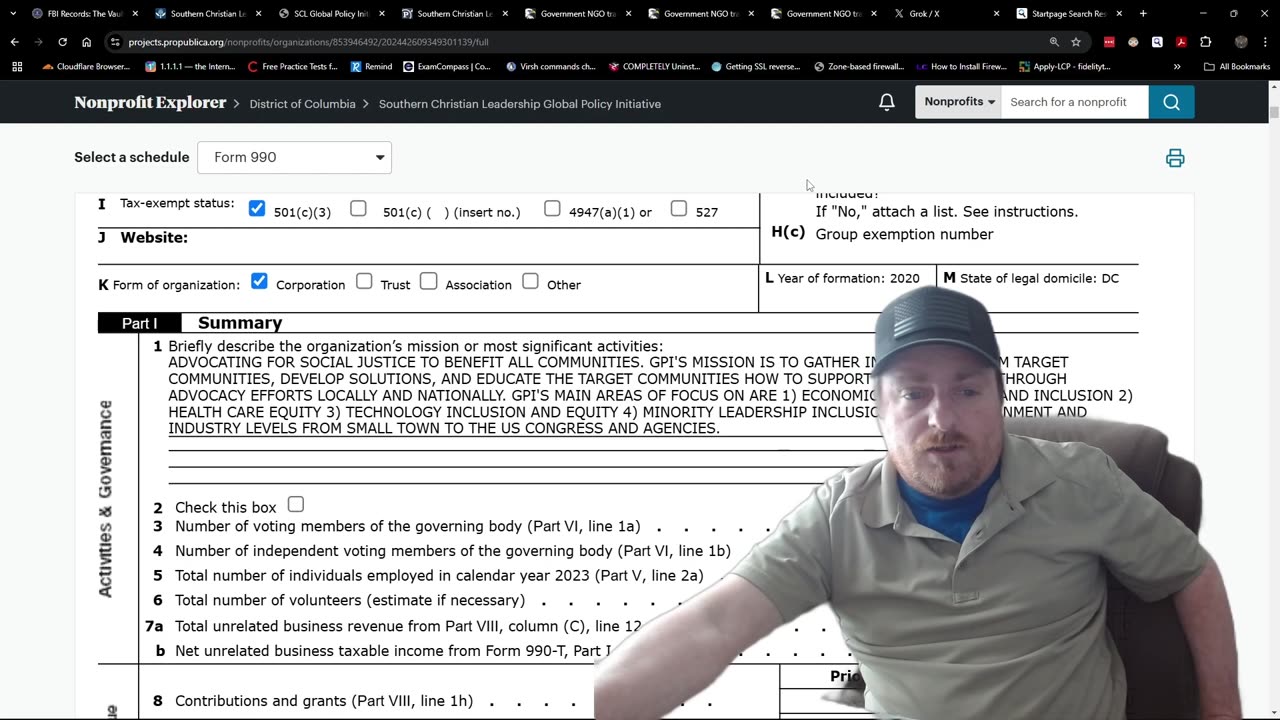
Task: Open Nonprofit Explorer home link
Action: pos(150,102)
